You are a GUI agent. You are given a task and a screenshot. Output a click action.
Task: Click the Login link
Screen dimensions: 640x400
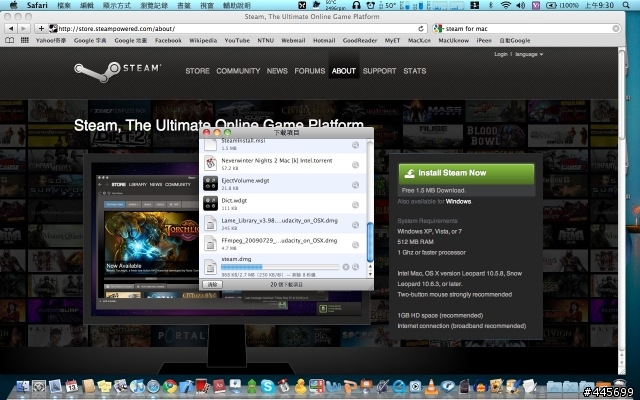pos(501,54)
